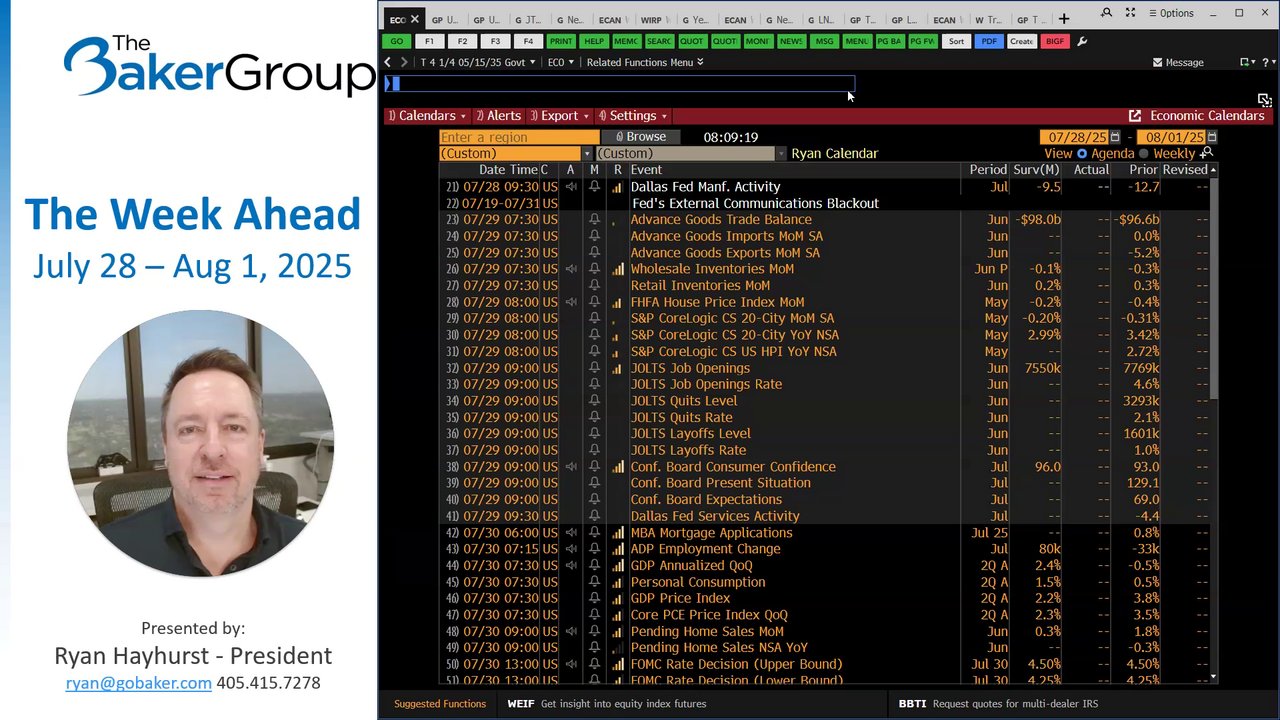
Task: Click the Enter a region input field
Action: [x=519, y=137]
